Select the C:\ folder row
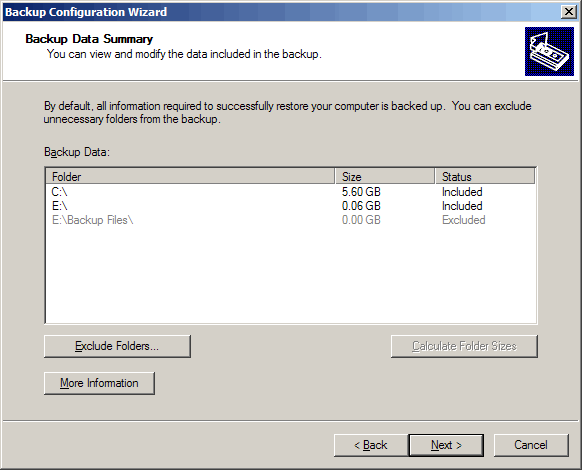This screenshot has height=470, width=582. pyautogui.click(x=291, y=192)
